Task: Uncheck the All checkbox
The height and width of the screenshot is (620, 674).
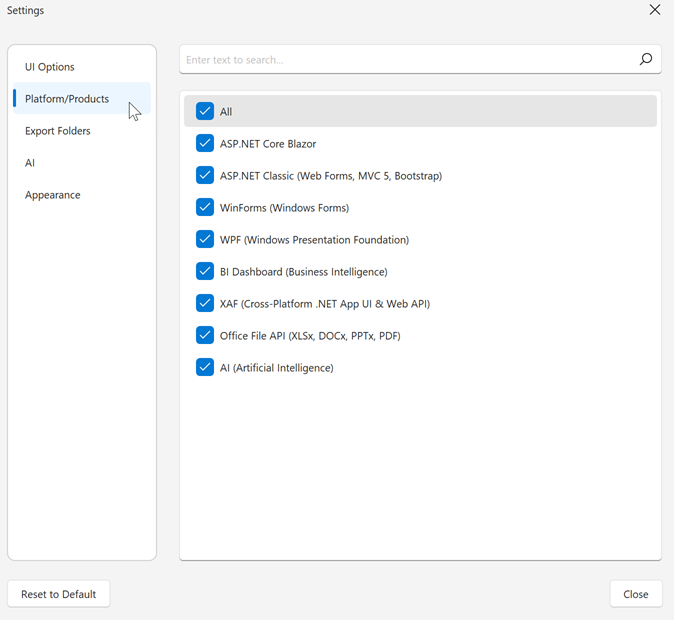Action: point(205,111)
